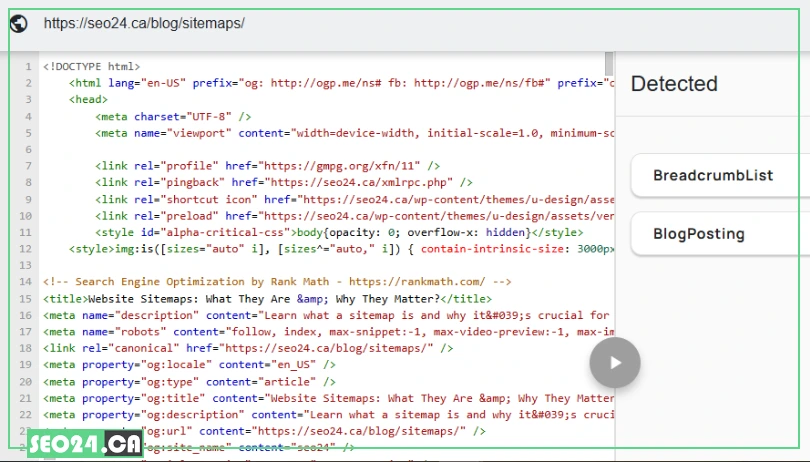Click the style id="alpha-critical-css" line
This screenshot has height=462, width=810.
tap(339, 233)
